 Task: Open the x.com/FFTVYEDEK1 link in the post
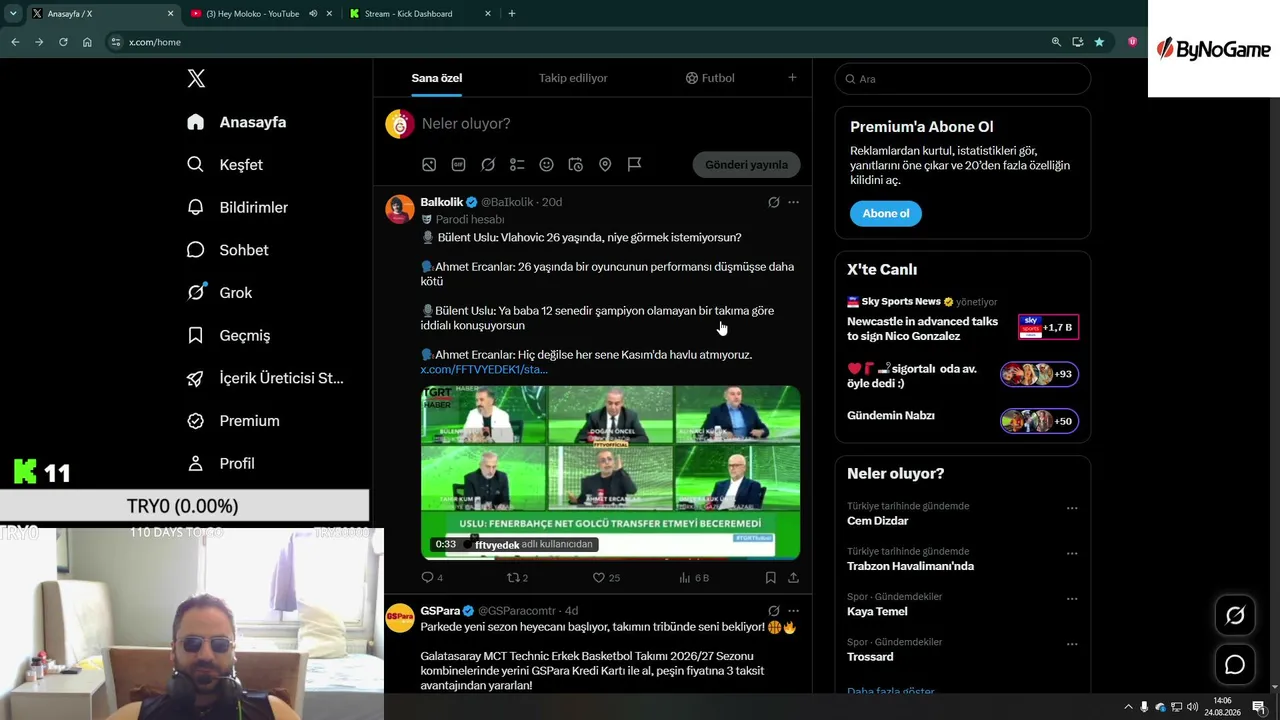[484, 370]
